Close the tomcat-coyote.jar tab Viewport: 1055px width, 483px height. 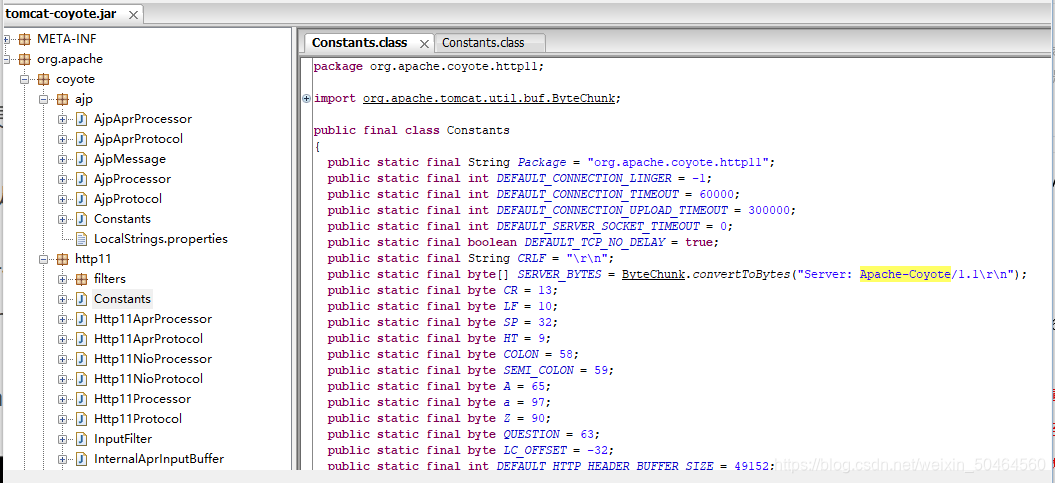131,15
